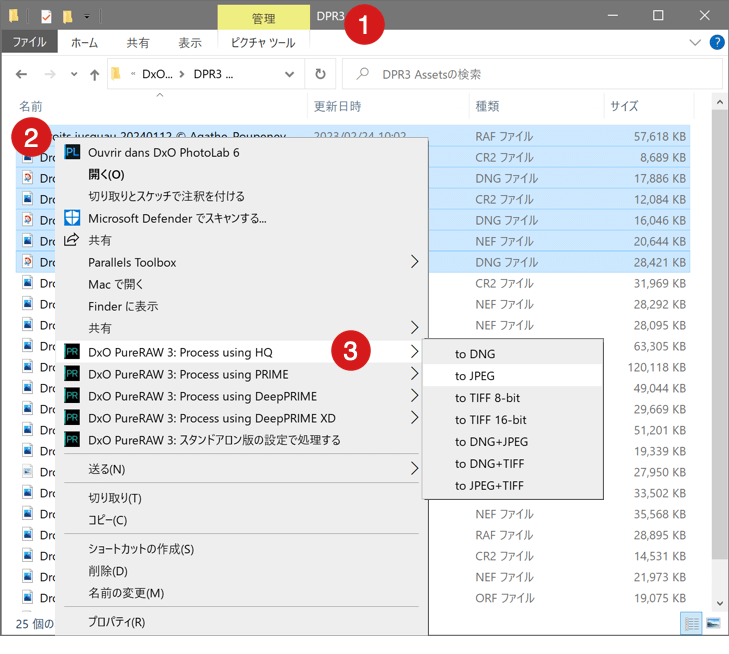Click the help question mark icon
The height and width of the screenshot is (654, 729).
717,42
